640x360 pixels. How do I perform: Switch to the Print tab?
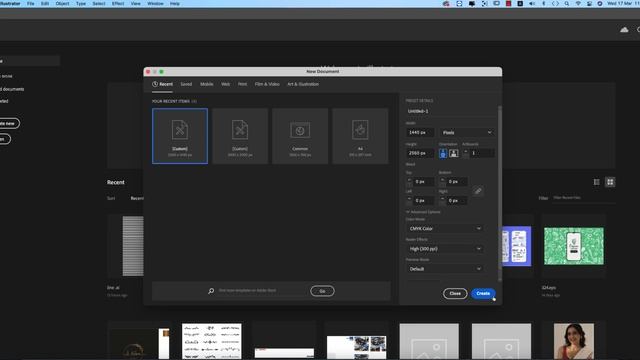(x=242, y=84)
